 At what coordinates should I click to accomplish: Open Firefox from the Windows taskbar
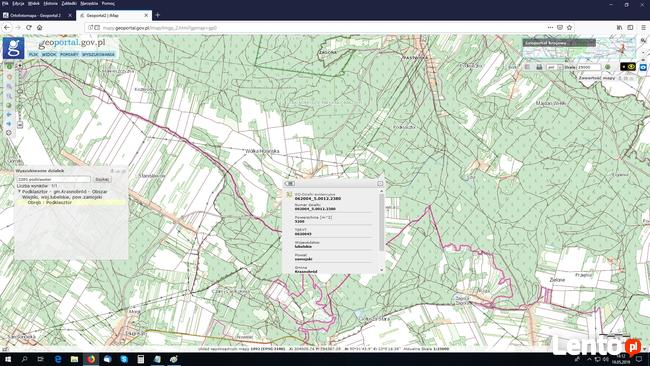91,359
